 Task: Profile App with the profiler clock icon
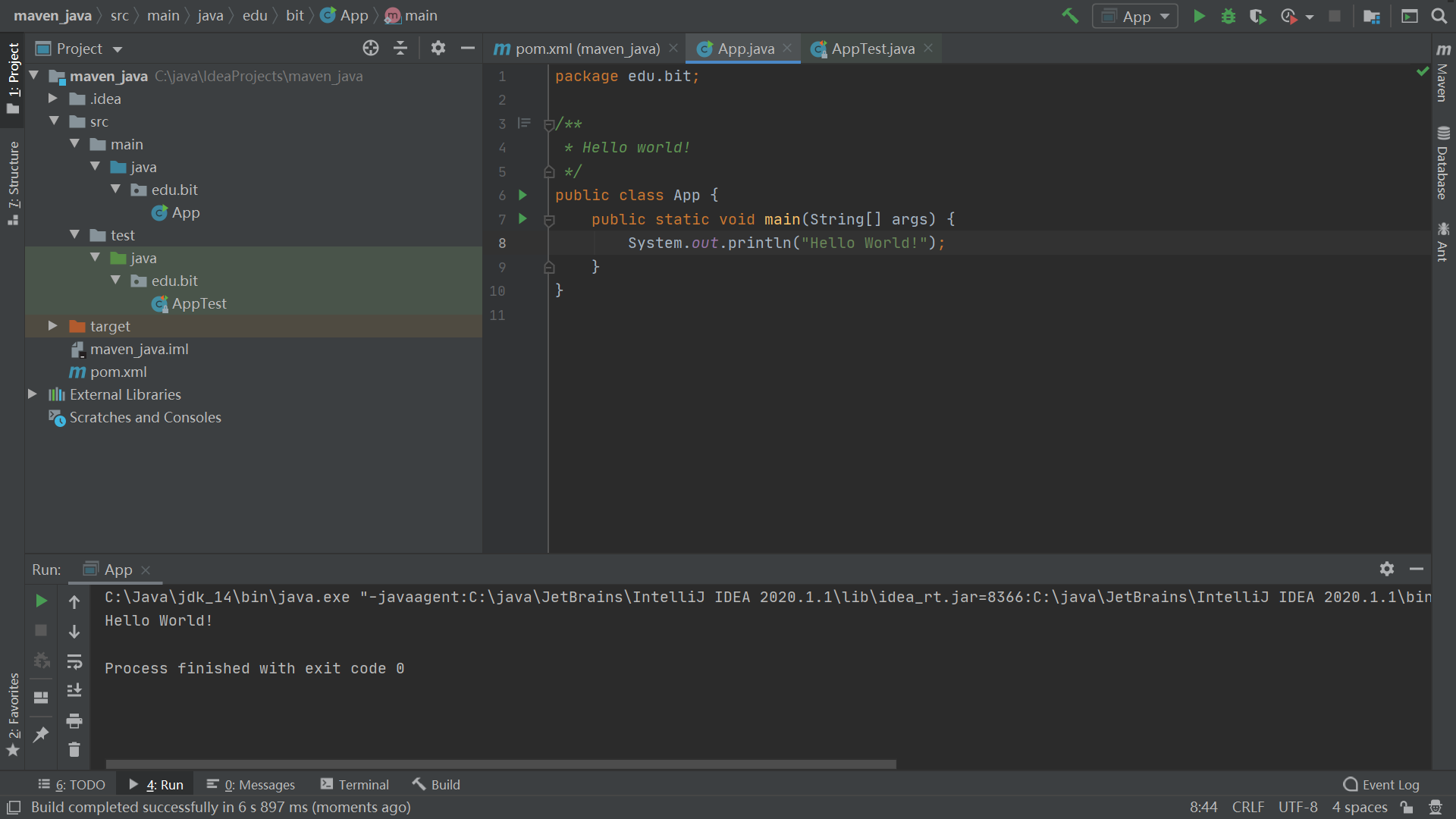pyautogui.click(x=1289, y=15)
